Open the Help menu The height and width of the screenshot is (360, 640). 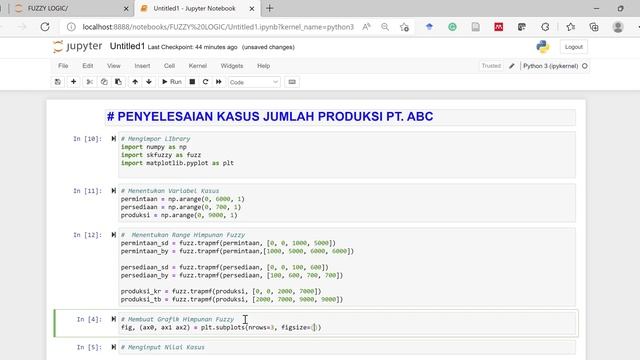click(263, 66)
